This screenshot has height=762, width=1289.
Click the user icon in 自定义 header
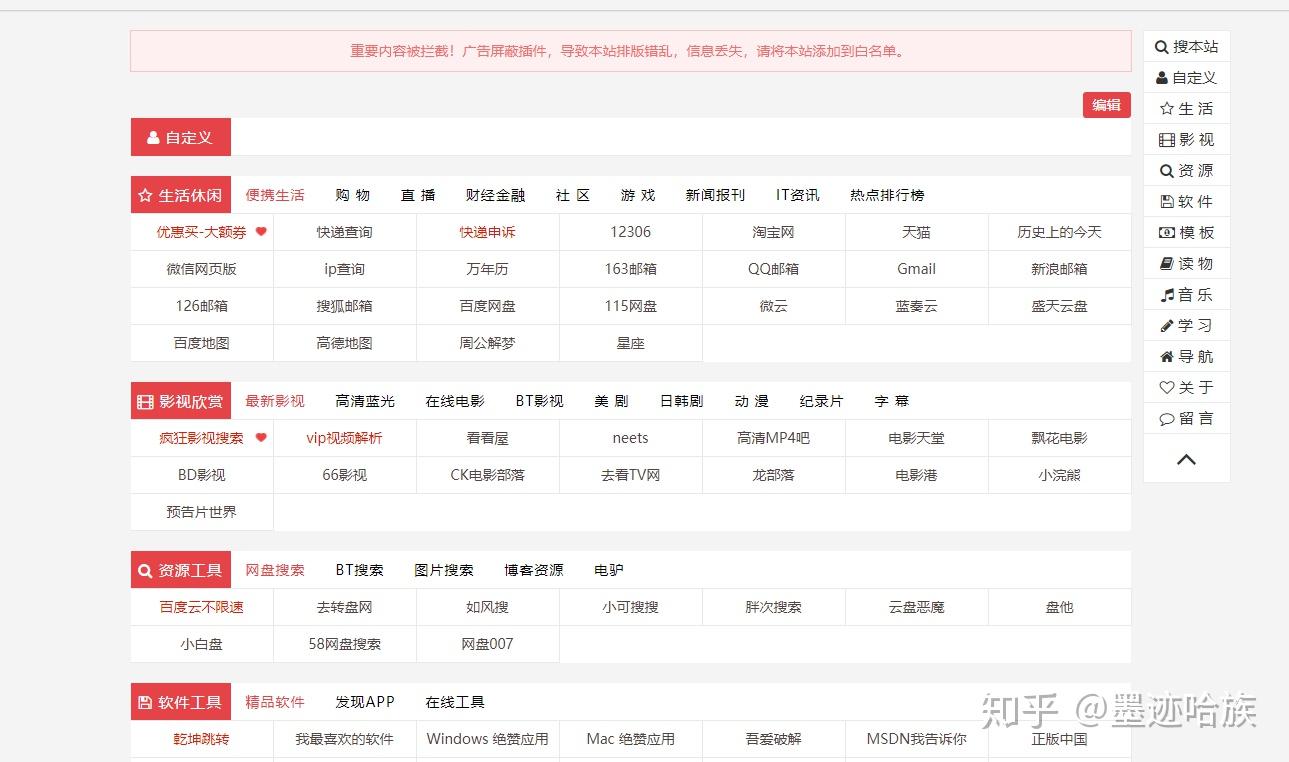click(x=153, y=138)
